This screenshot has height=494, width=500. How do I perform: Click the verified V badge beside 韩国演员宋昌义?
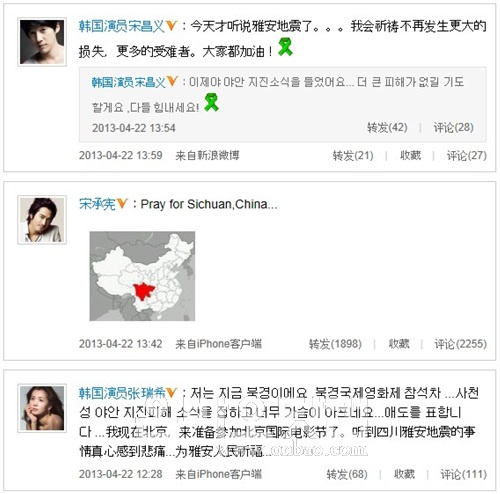[171, 25]
